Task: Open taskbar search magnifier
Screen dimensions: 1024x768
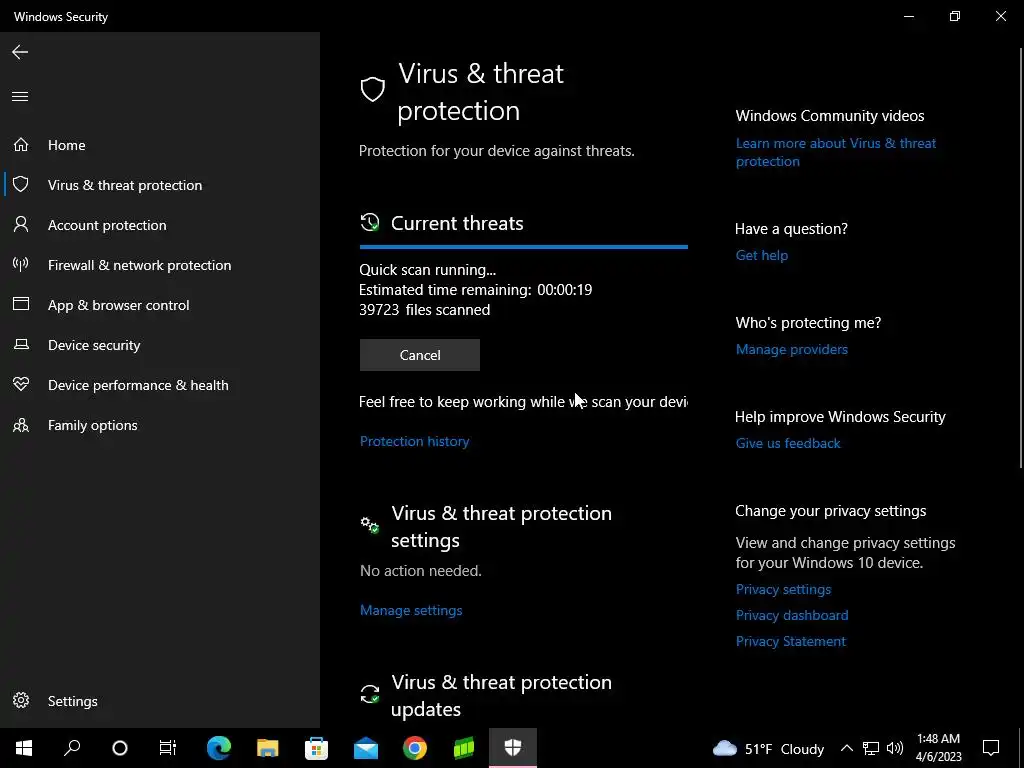Action: 72,748
